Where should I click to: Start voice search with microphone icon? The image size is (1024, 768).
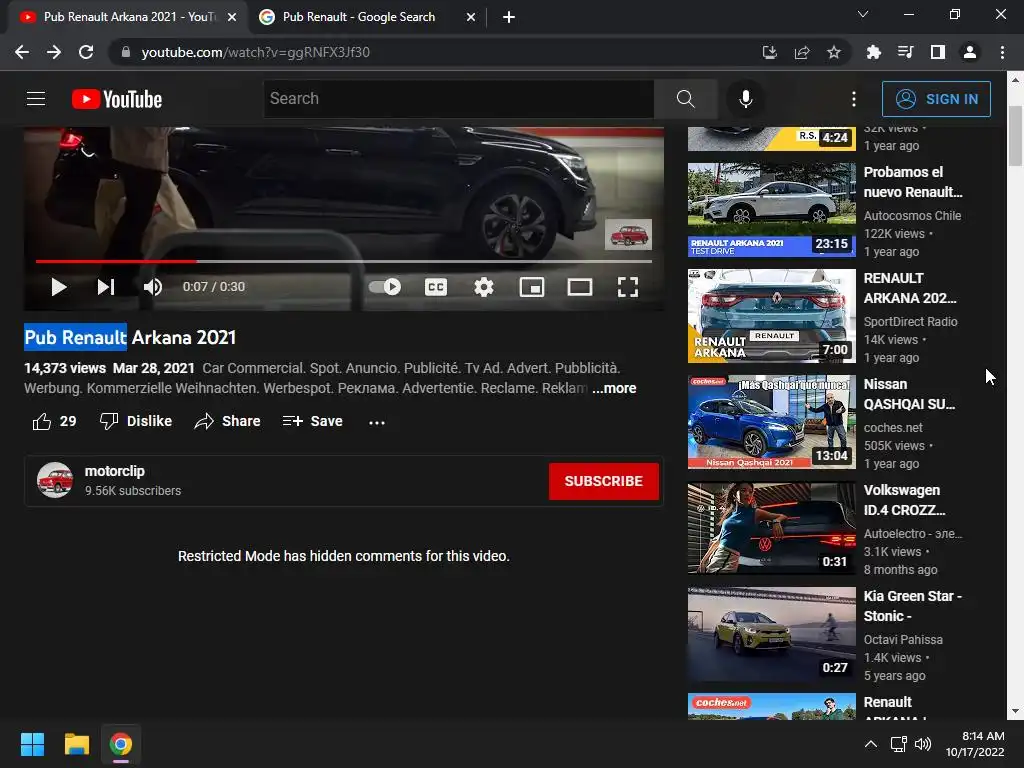[746, 99]
